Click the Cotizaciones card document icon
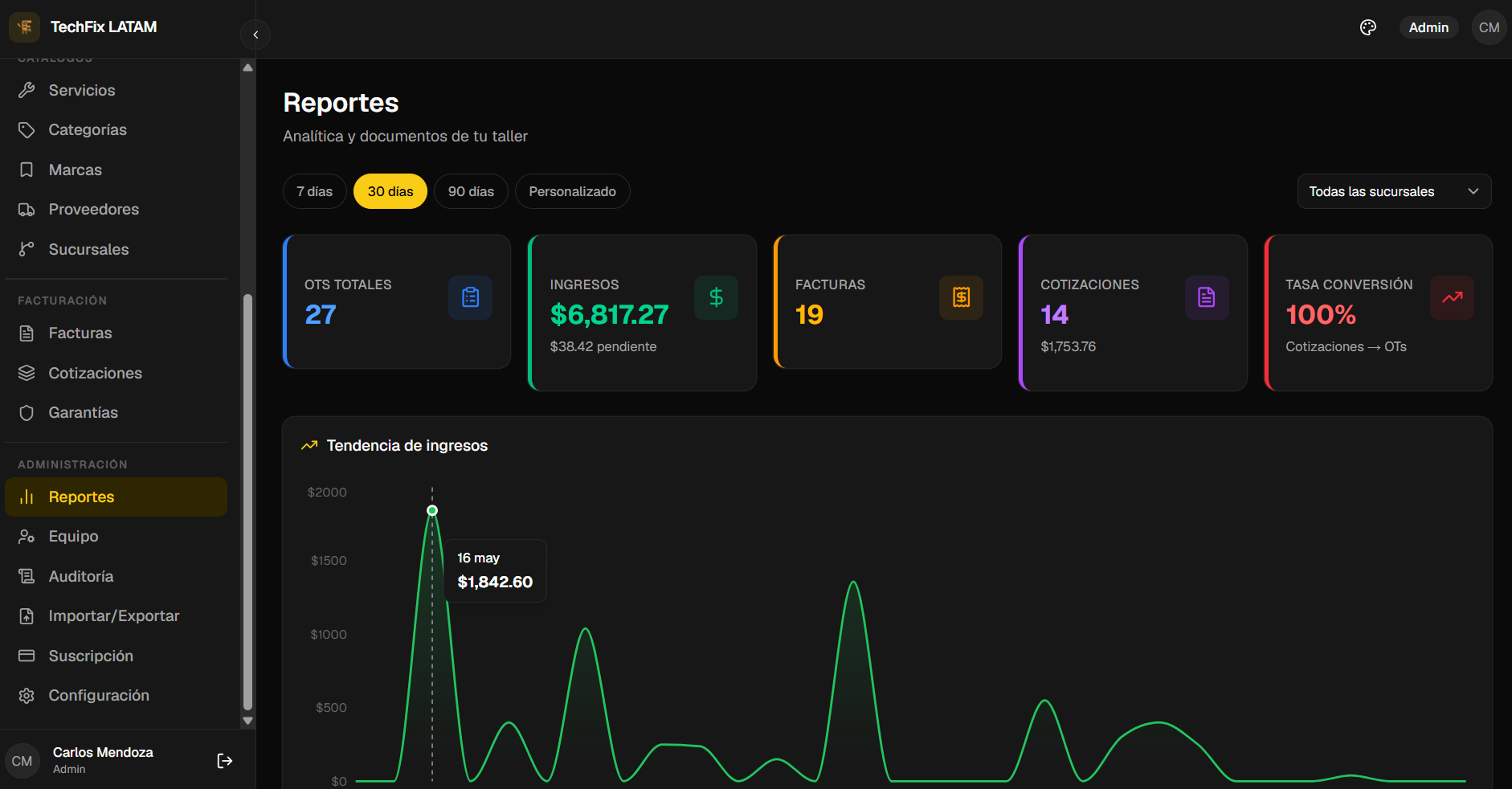This screenshot has width=1512, height=789. [1207, 297]
